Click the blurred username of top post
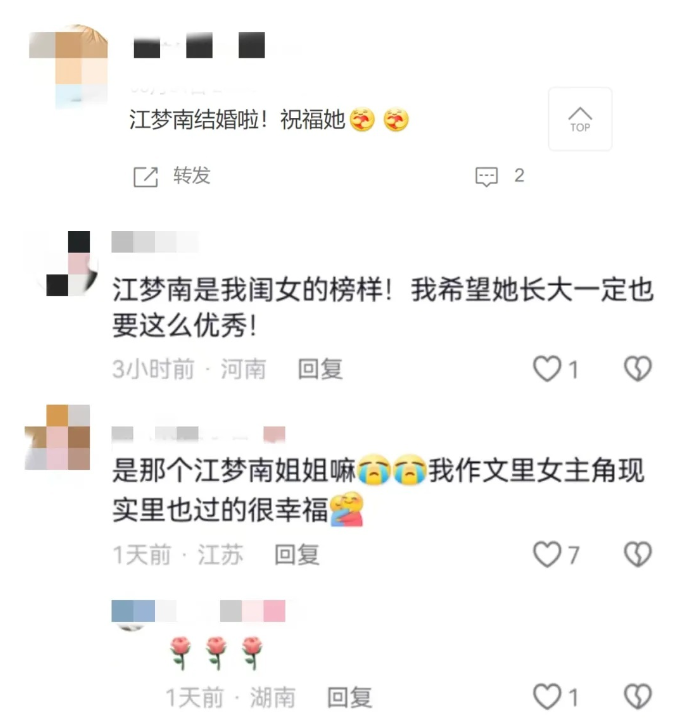Viewport: 674px width, 726px height. [199, 45]
